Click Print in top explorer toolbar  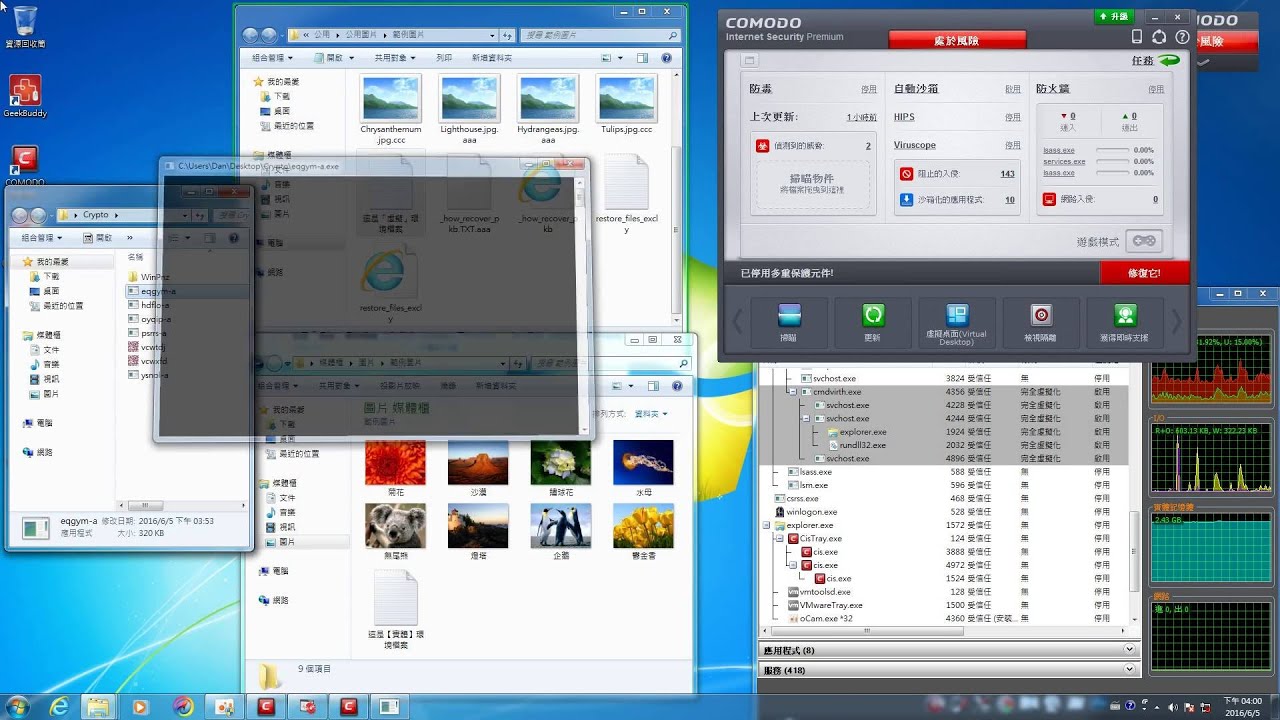tap(444, 58)
